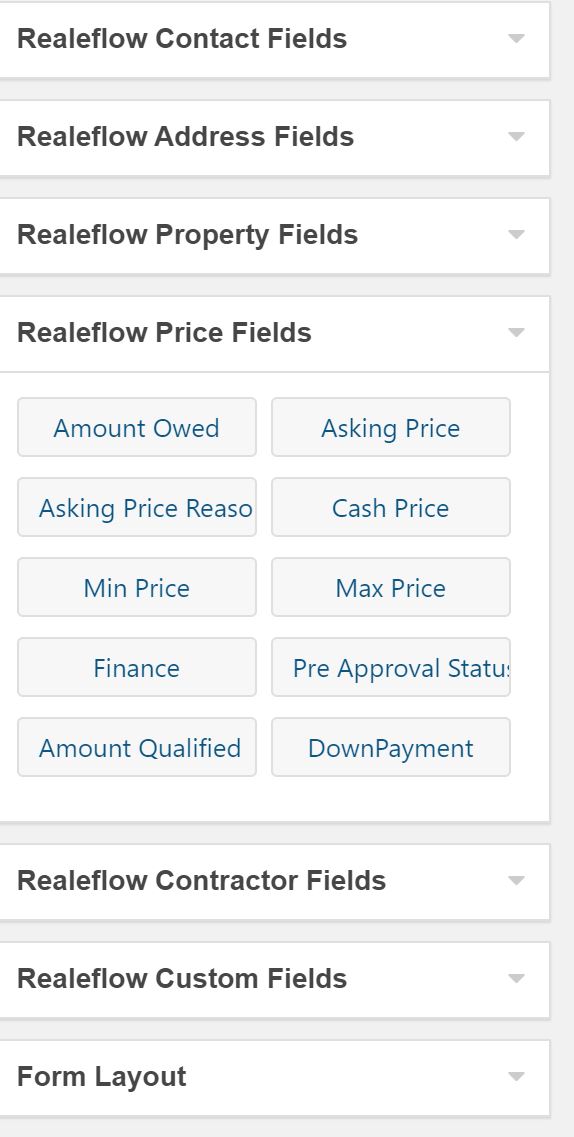The image size is (574, 1137).
Task: Expand the Form Layout arrow
Action: pos(516,1076)
